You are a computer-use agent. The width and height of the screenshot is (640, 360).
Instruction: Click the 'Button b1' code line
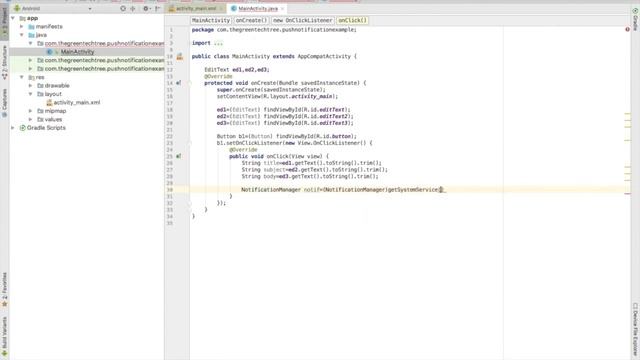[287, 136]
